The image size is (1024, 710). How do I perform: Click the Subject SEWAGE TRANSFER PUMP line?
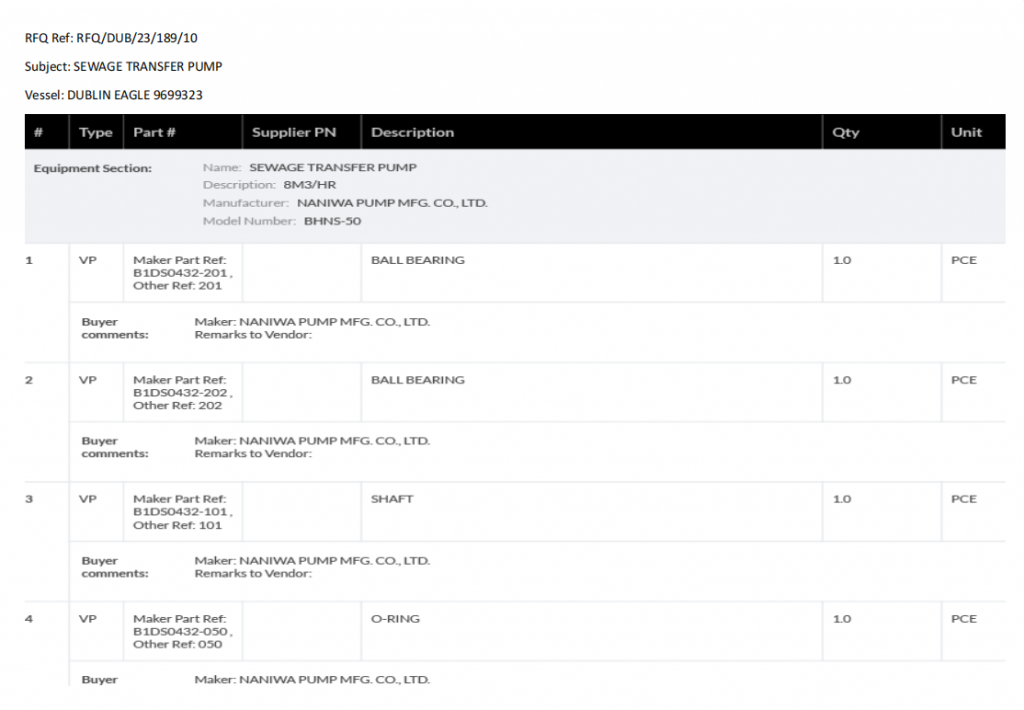tap(123, 67)
